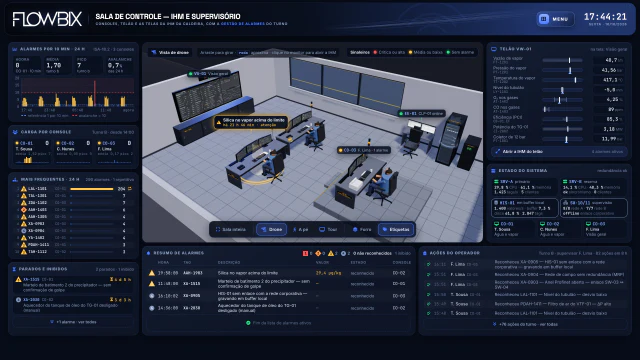Click warning icon of Sílica no vapor alarm row

coord(152,273)
